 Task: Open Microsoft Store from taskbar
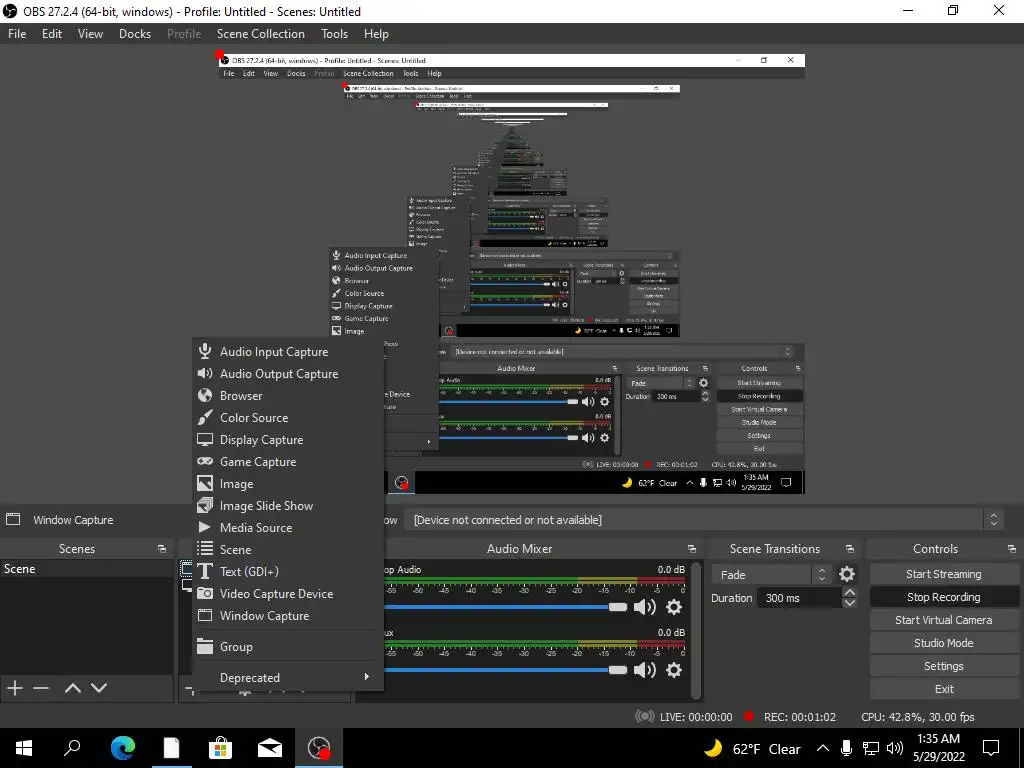220,748
